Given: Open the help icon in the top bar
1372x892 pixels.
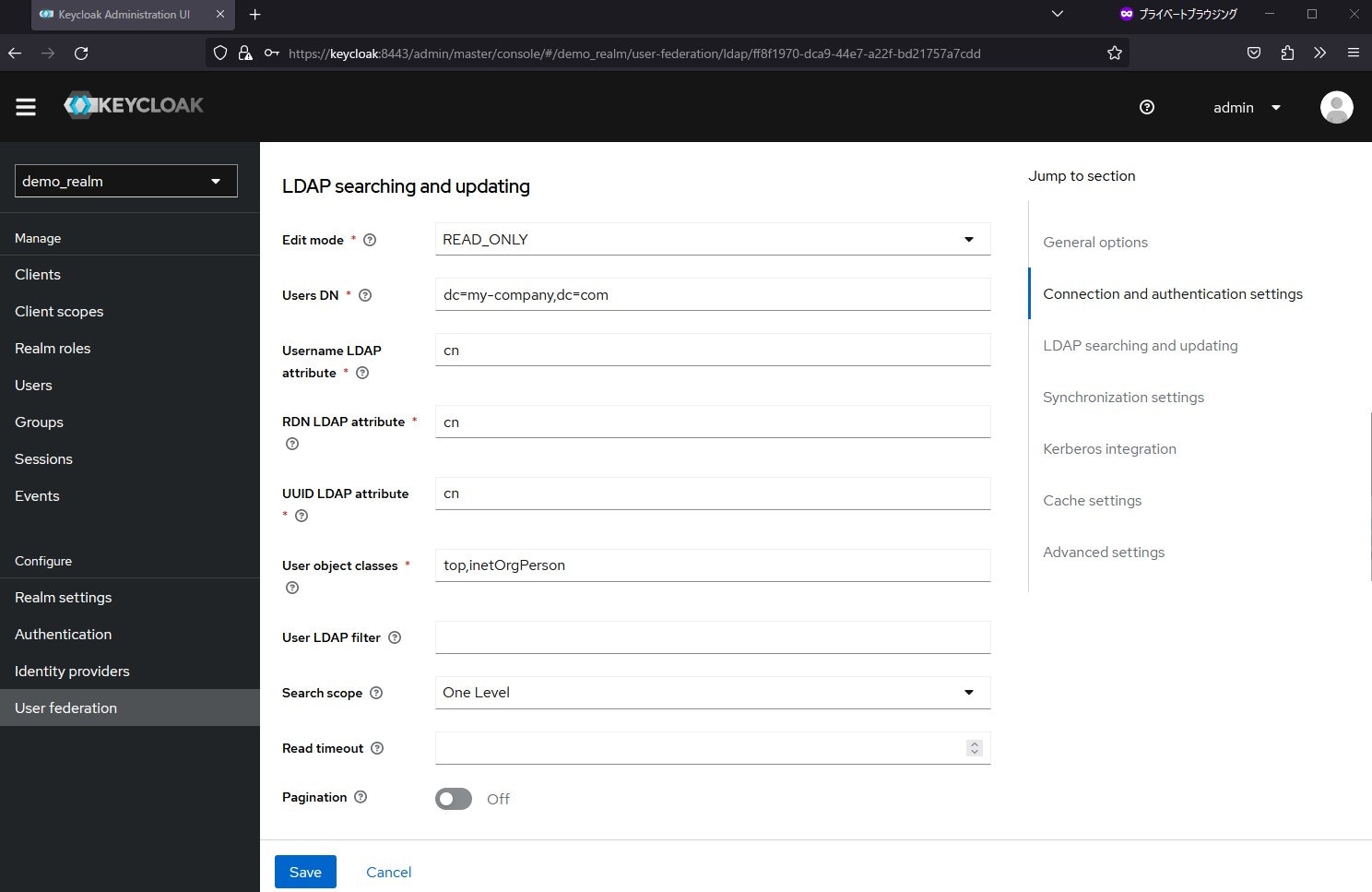Looking at the screenshot, I should [1146, 107].
